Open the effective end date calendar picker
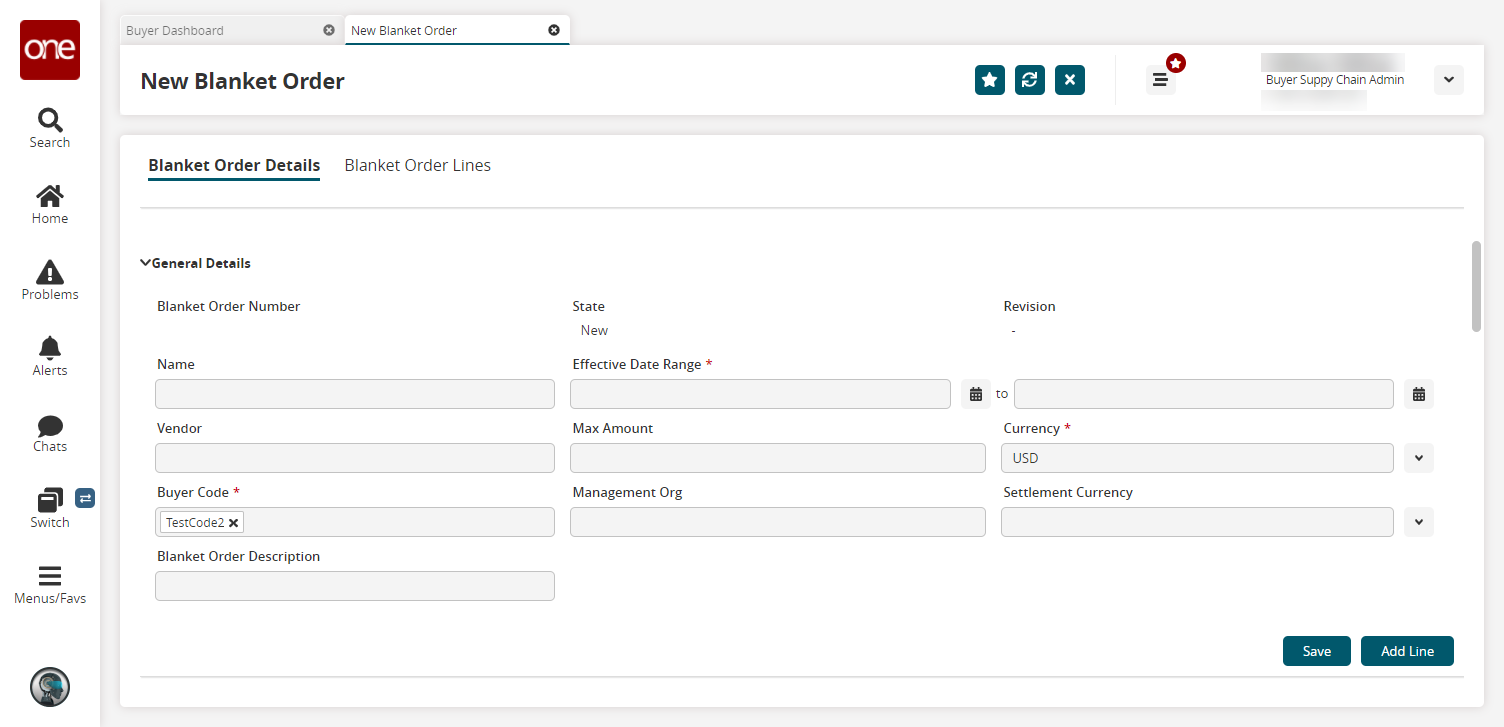This screenshot has width=1504, height=727. 1418,394
